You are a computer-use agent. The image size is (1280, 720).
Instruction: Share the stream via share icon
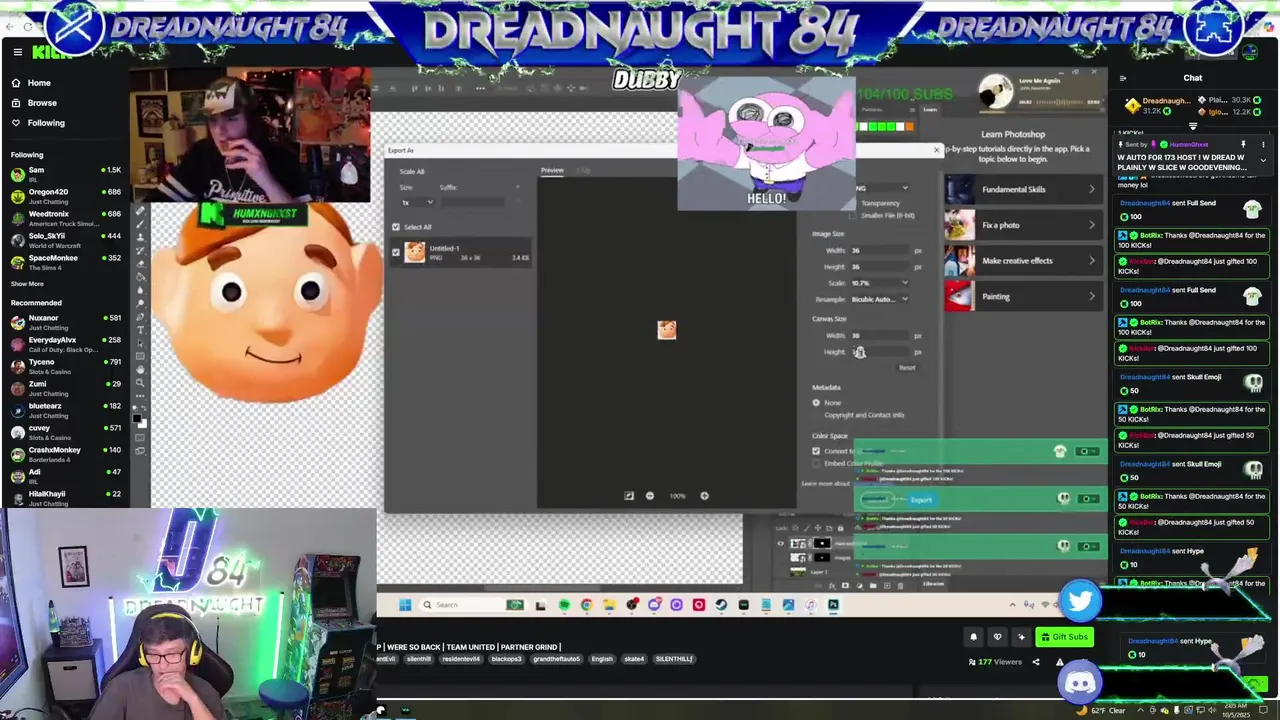click(x=1035, y=661)
